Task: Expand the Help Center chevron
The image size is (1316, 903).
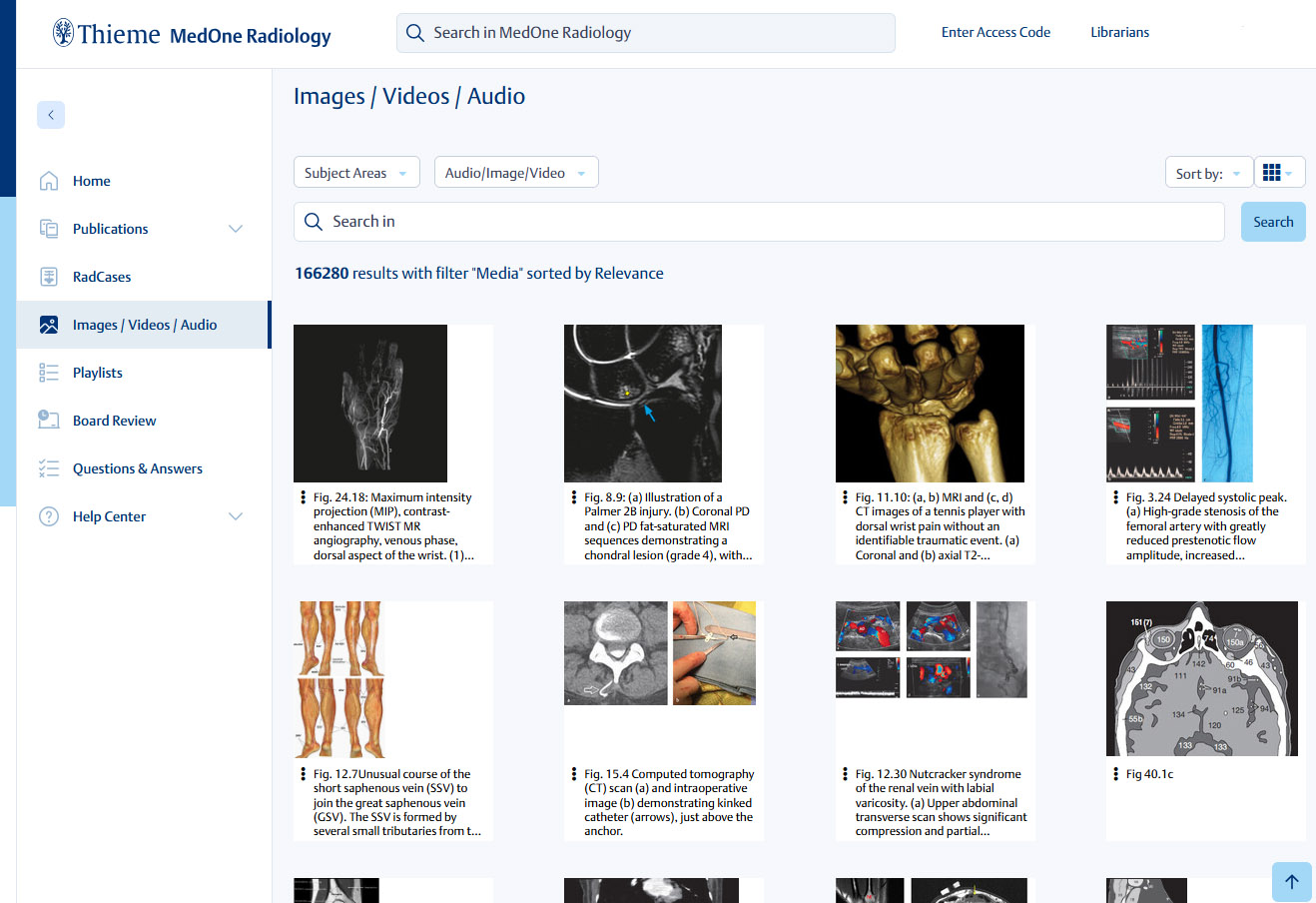Action: [236, 516]
